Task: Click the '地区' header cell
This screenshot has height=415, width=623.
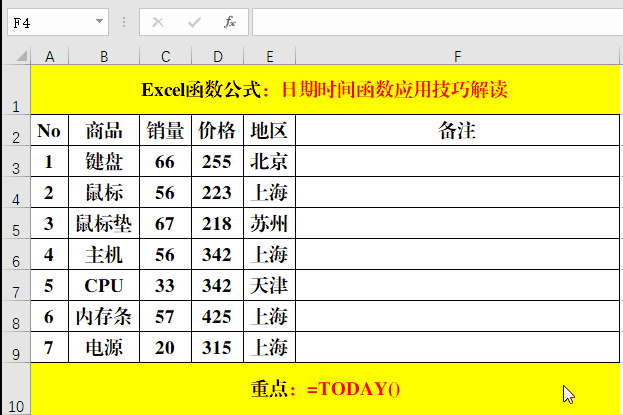Action: pos(270,130)
